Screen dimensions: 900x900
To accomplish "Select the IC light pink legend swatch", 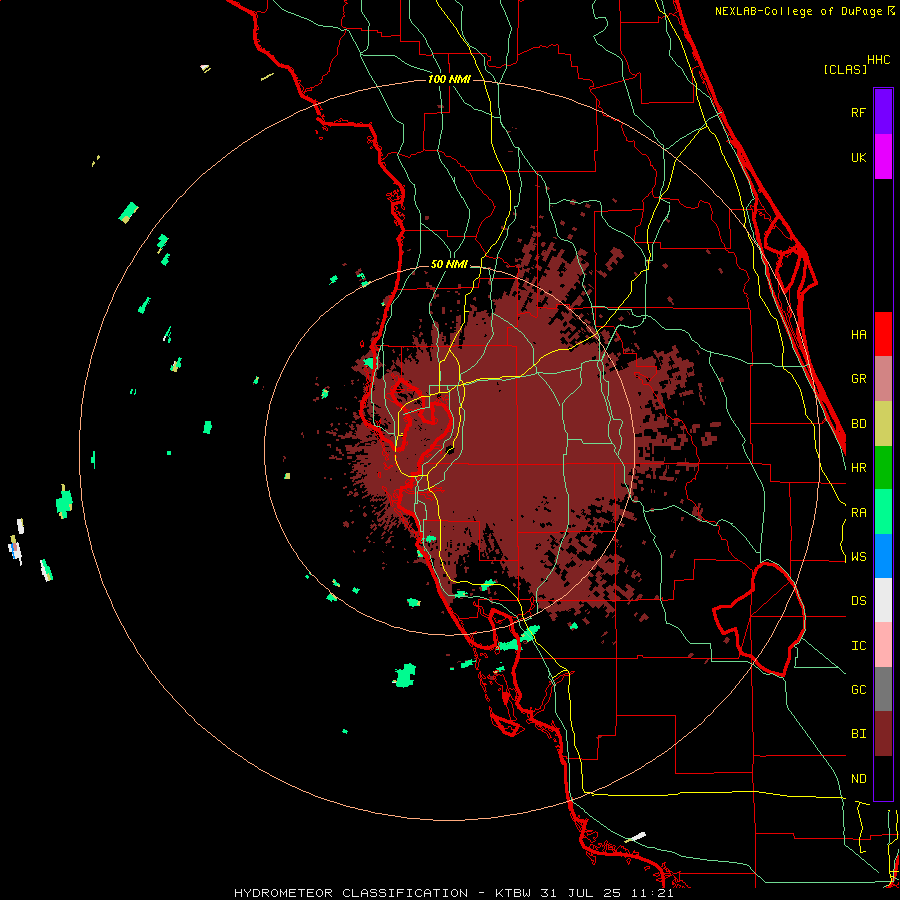I will click(x=883, y=645).
